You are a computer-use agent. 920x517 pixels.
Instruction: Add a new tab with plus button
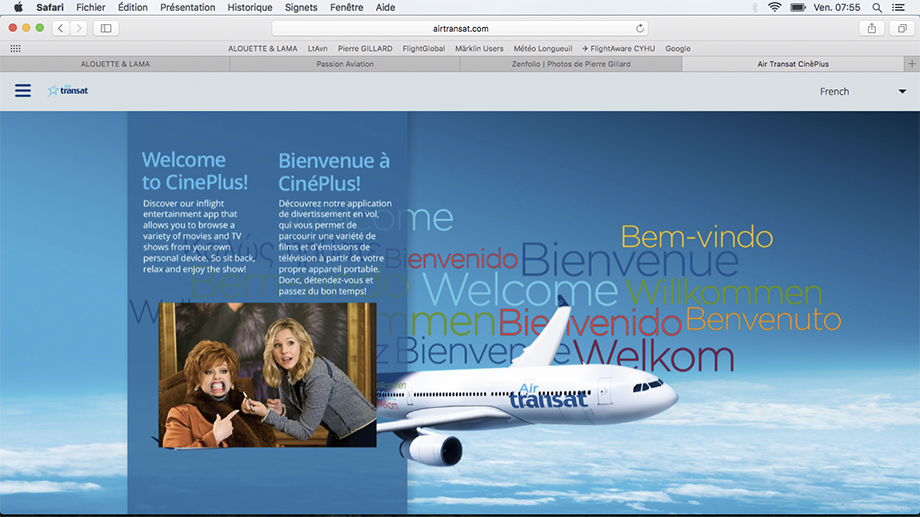pos(912,64)
